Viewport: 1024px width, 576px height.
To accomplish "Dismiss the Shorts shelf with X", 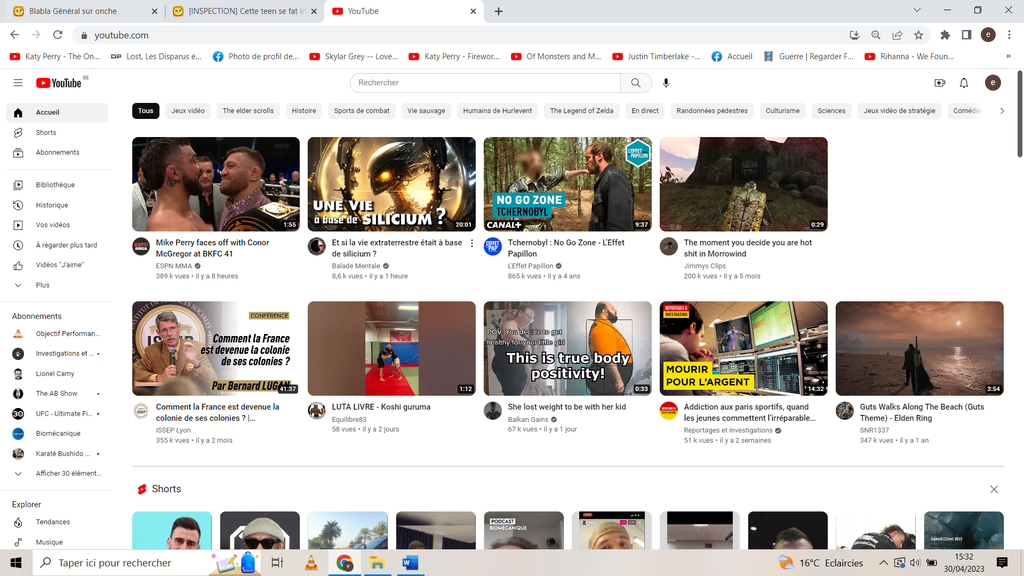I will point(993,489).
